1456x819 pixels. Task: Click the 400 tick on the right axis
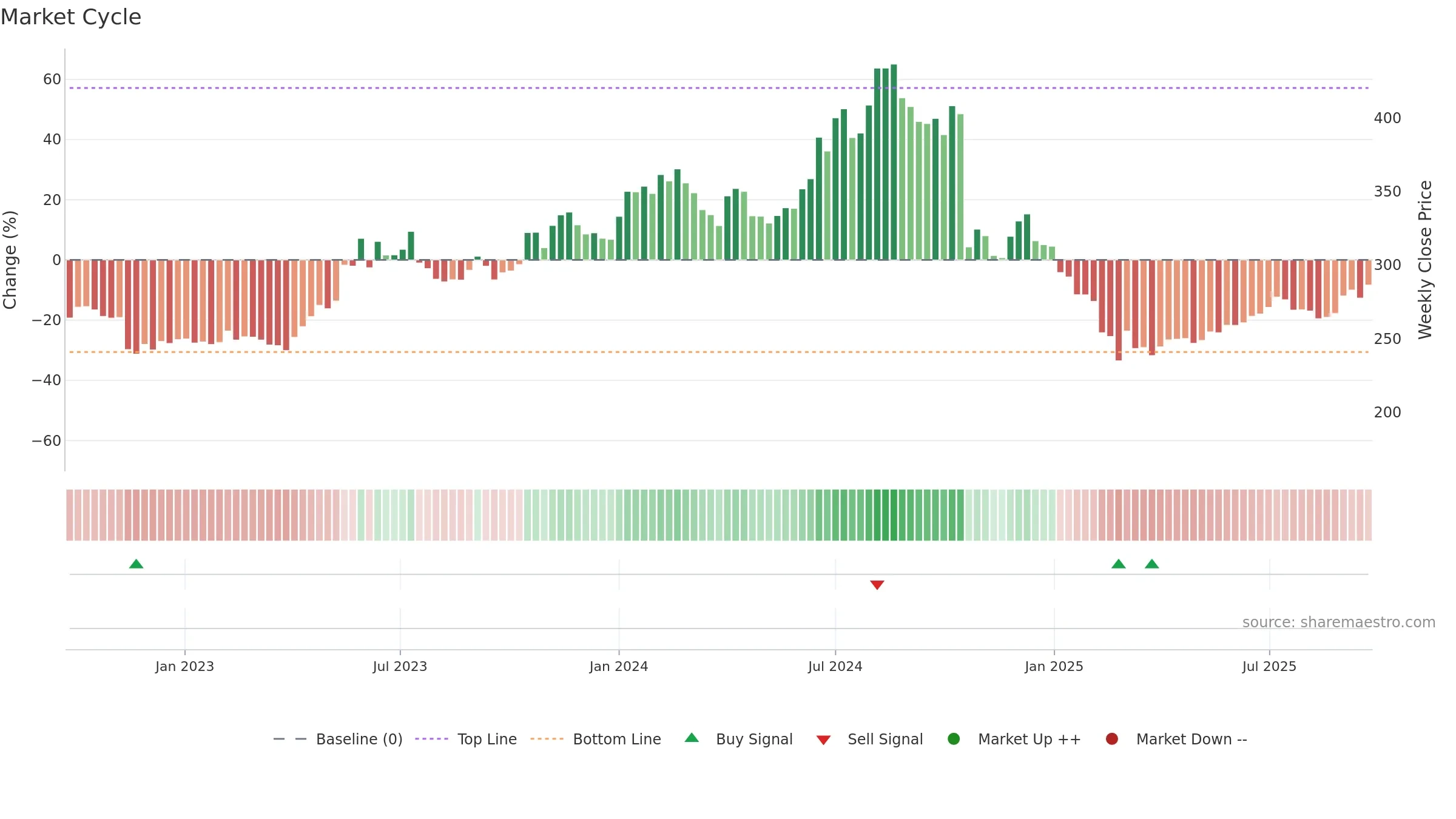1387,118
